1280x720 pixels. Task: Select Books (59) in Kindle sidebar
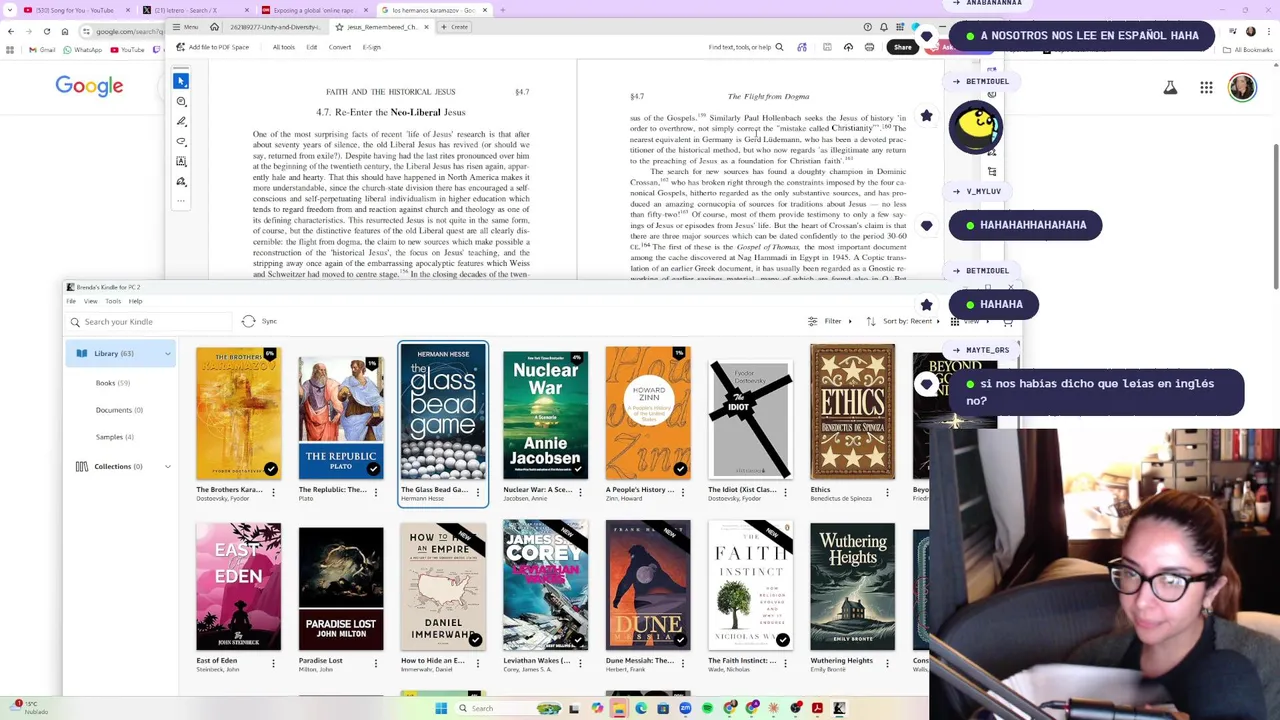point(113,383)
